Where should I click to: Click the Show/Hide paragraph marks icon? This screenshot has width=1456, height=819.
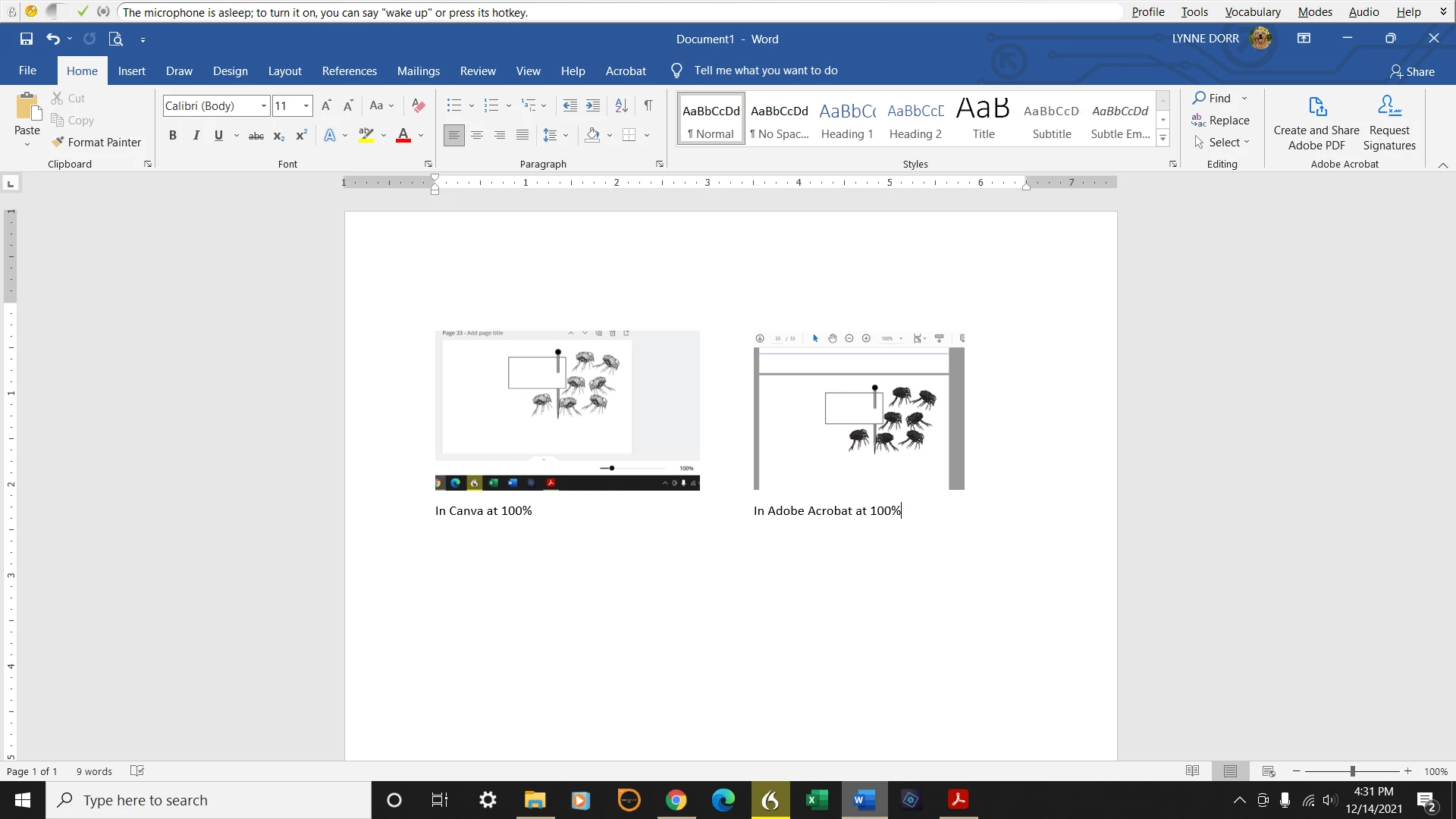coord(648,105)
